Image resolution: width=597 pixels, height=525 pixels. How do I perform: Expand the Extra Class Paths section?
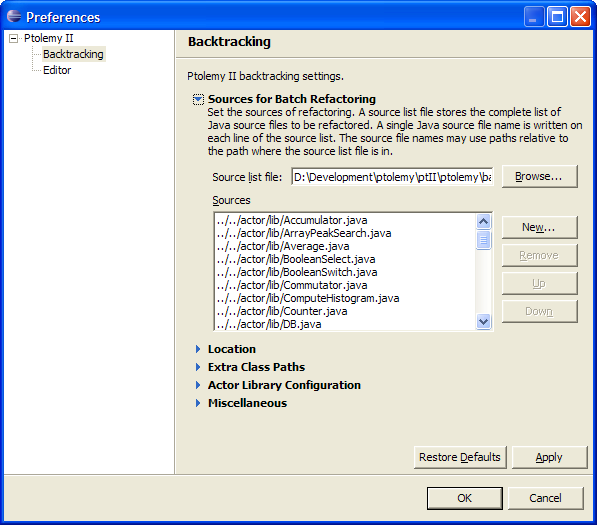198,367
